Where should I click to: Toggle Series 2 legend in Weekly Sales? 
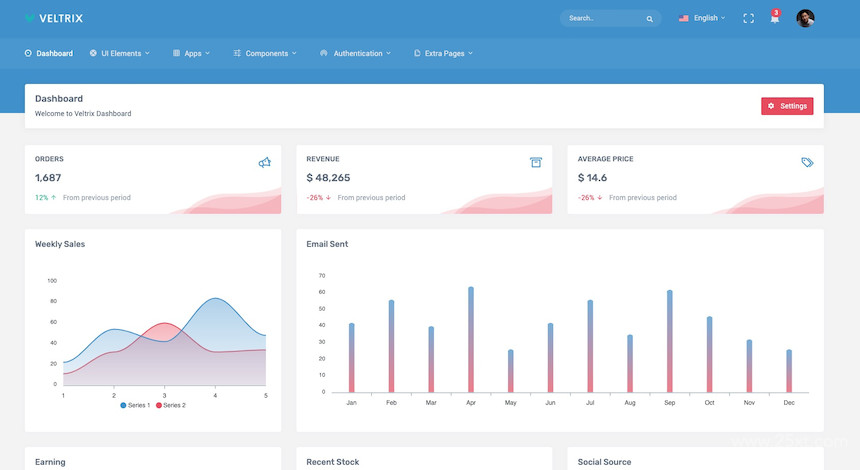171,405
